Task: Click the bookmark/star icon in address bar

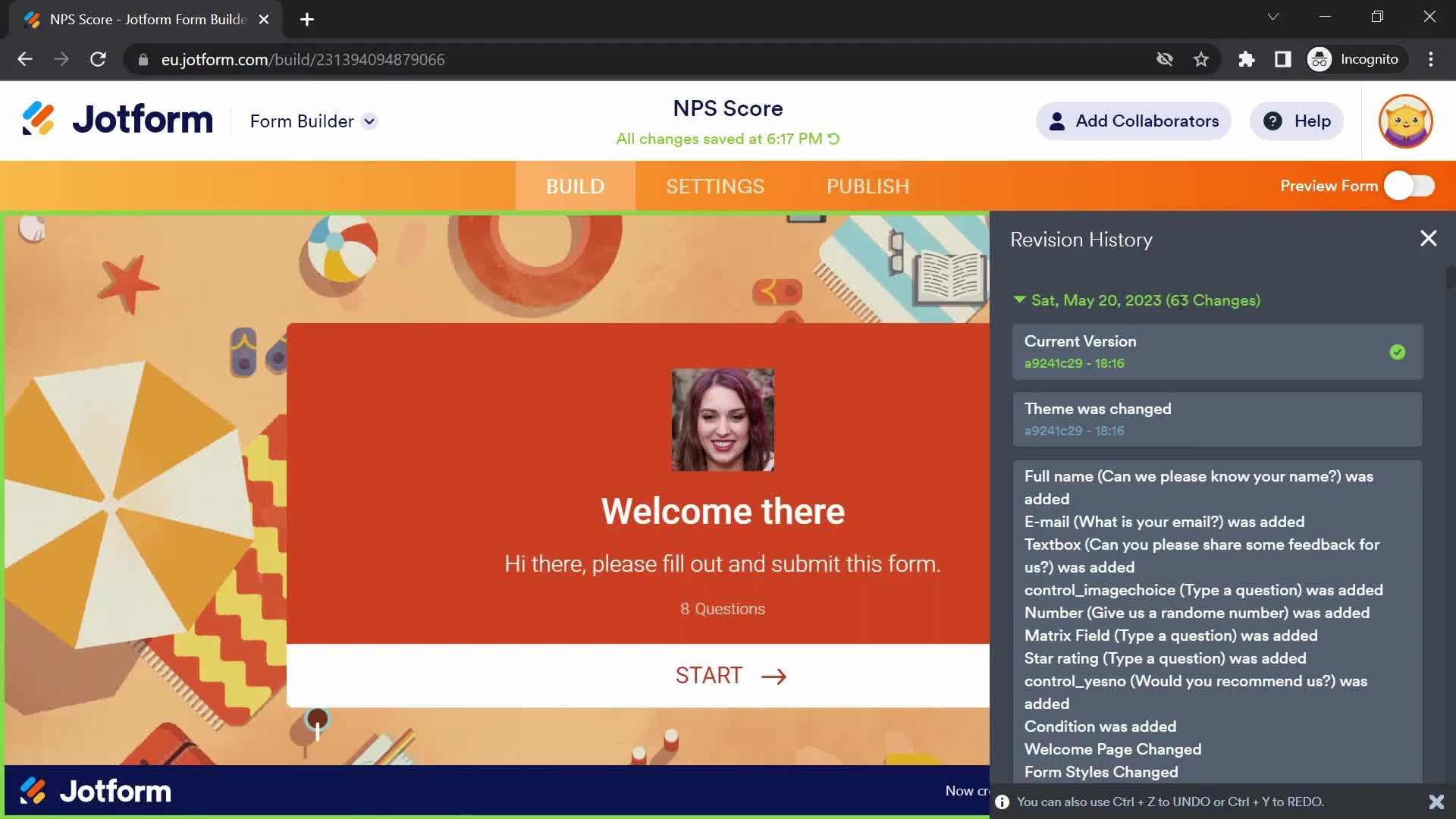Action: coord(1201,59)
